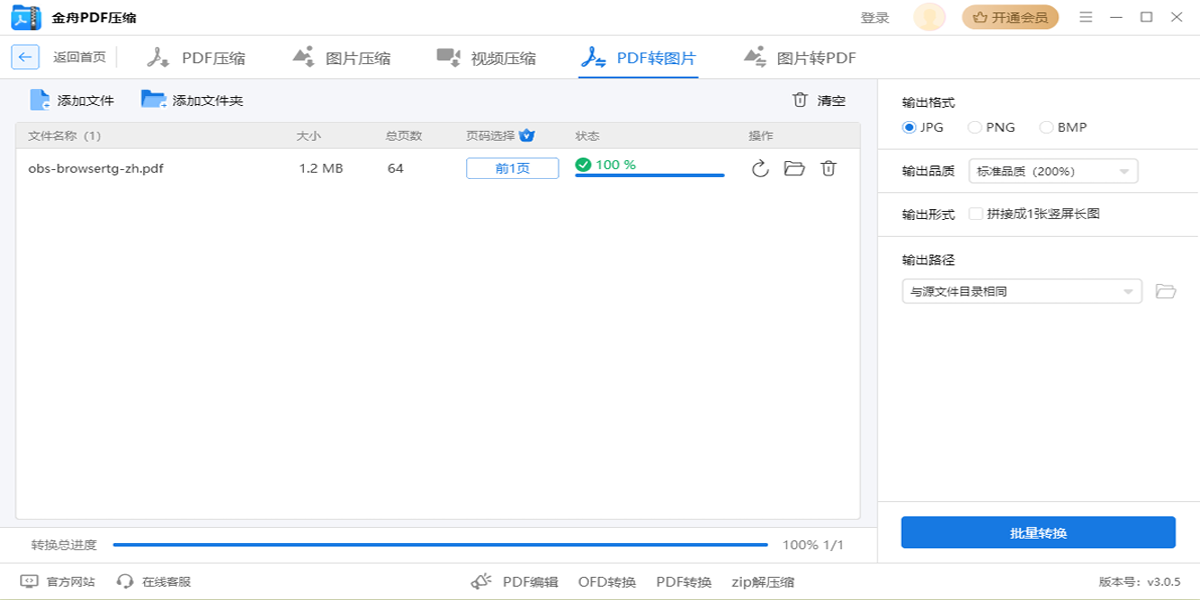Click the 添加文件夹 add folder icon
Screen dimensions: 1200x600
click(152, 99)
